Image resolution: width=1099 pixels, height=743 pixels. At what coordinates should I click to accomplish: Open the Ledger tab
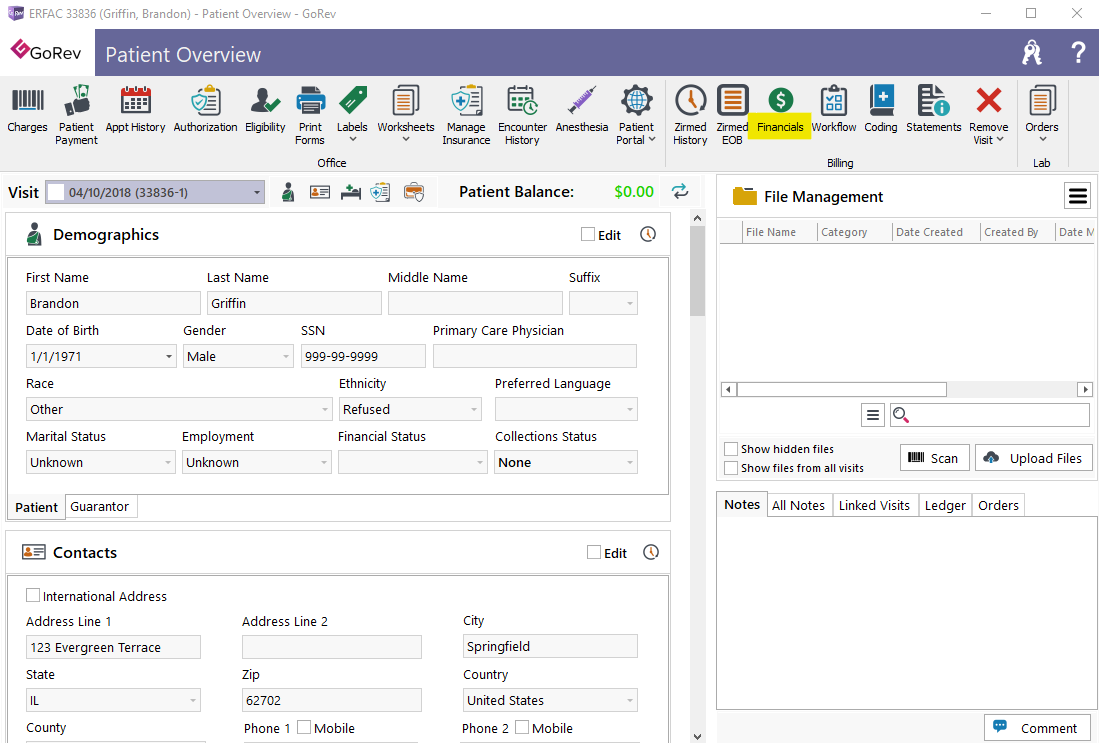point(945,505)
